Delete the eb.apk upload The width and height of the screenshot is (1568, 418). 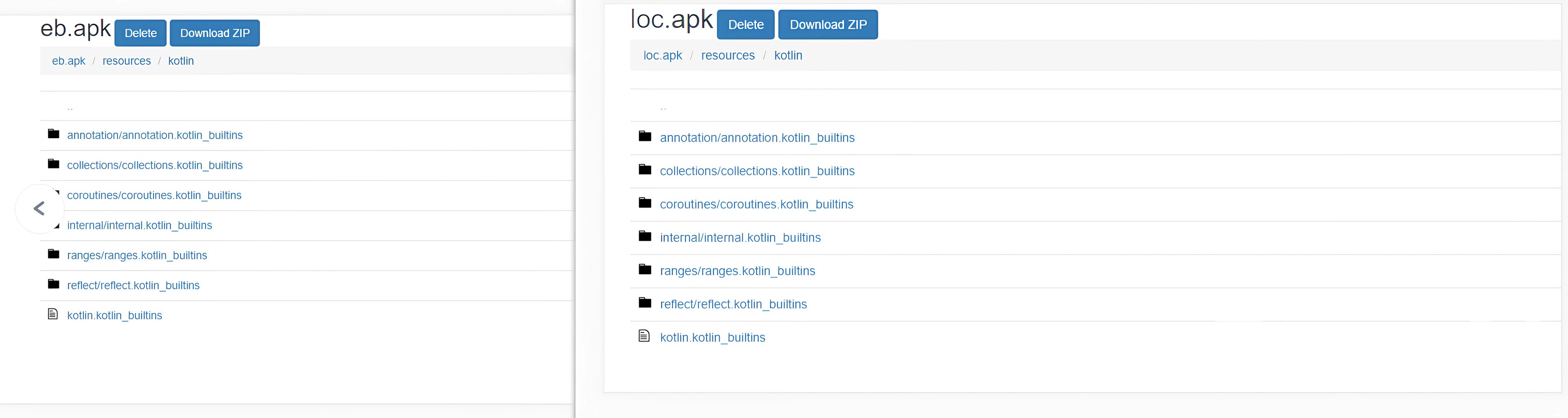[x=140, y=33]
